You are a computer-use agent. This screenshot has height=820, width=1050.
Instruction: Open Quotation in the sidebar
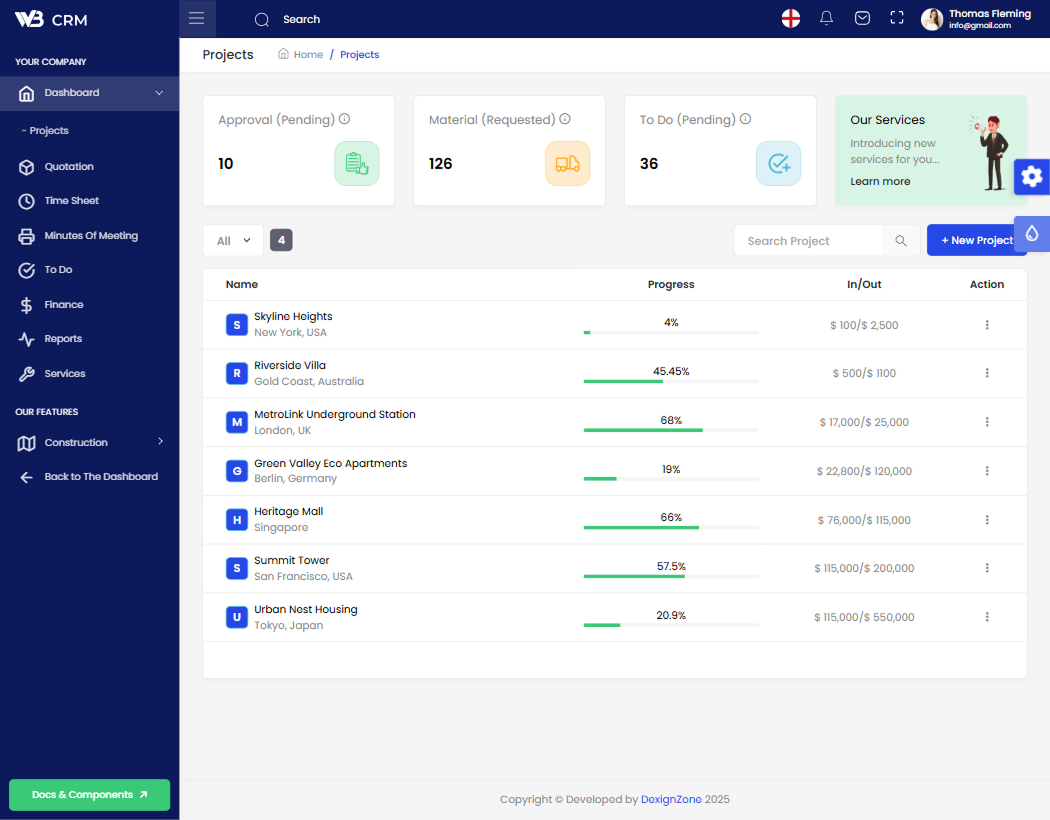69,167
